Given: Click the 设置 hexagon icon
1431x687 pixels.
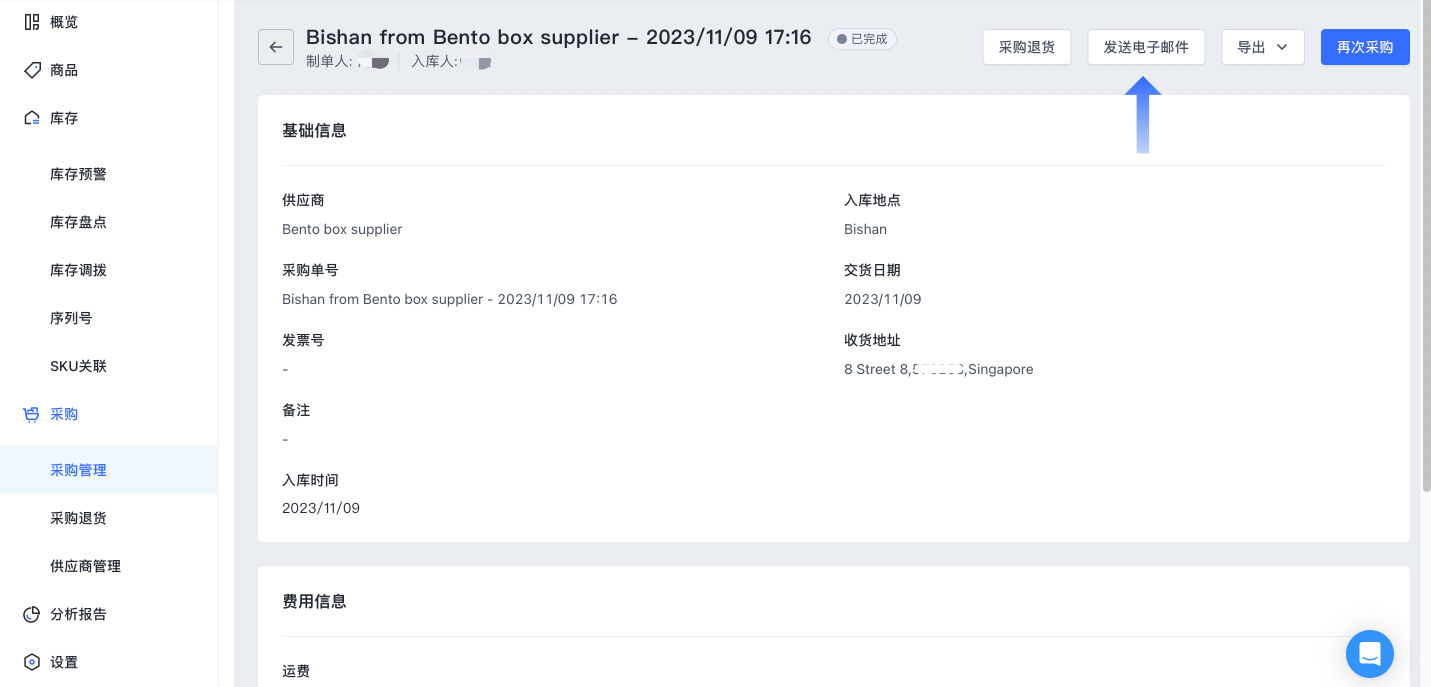Looking at the screenshot, I should [x=32, y=662].
